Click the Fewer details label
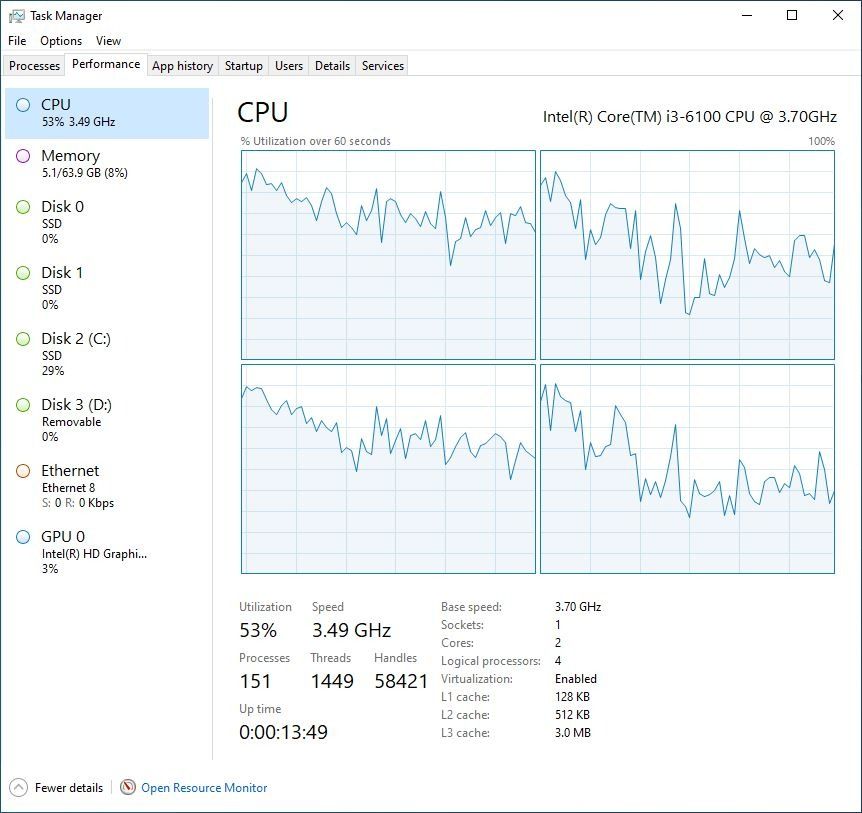 [69, 788]
